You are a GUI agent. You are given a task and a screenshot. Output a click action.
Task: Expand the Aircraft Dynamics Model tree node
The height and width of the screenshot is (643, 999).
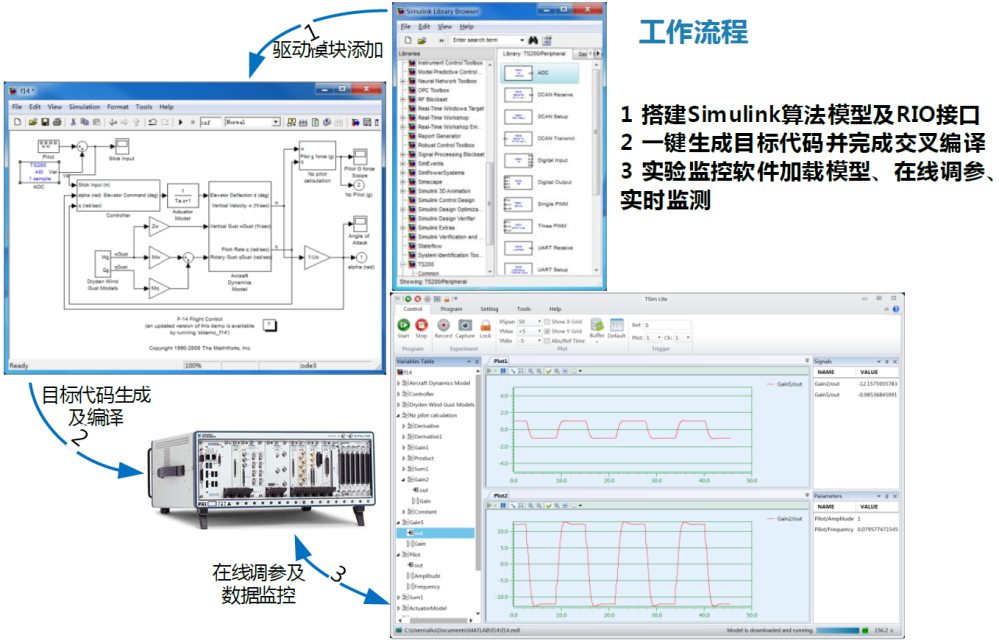point(400,384)
